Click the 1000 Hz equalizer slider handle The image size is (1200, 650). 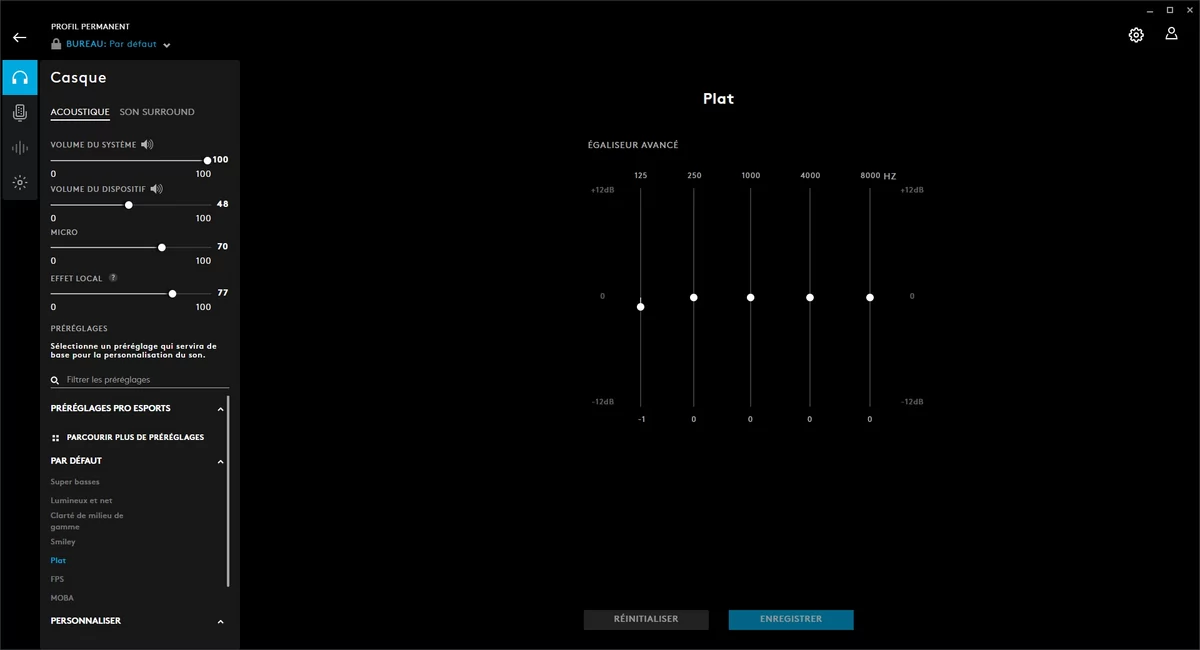click(750, 297)
